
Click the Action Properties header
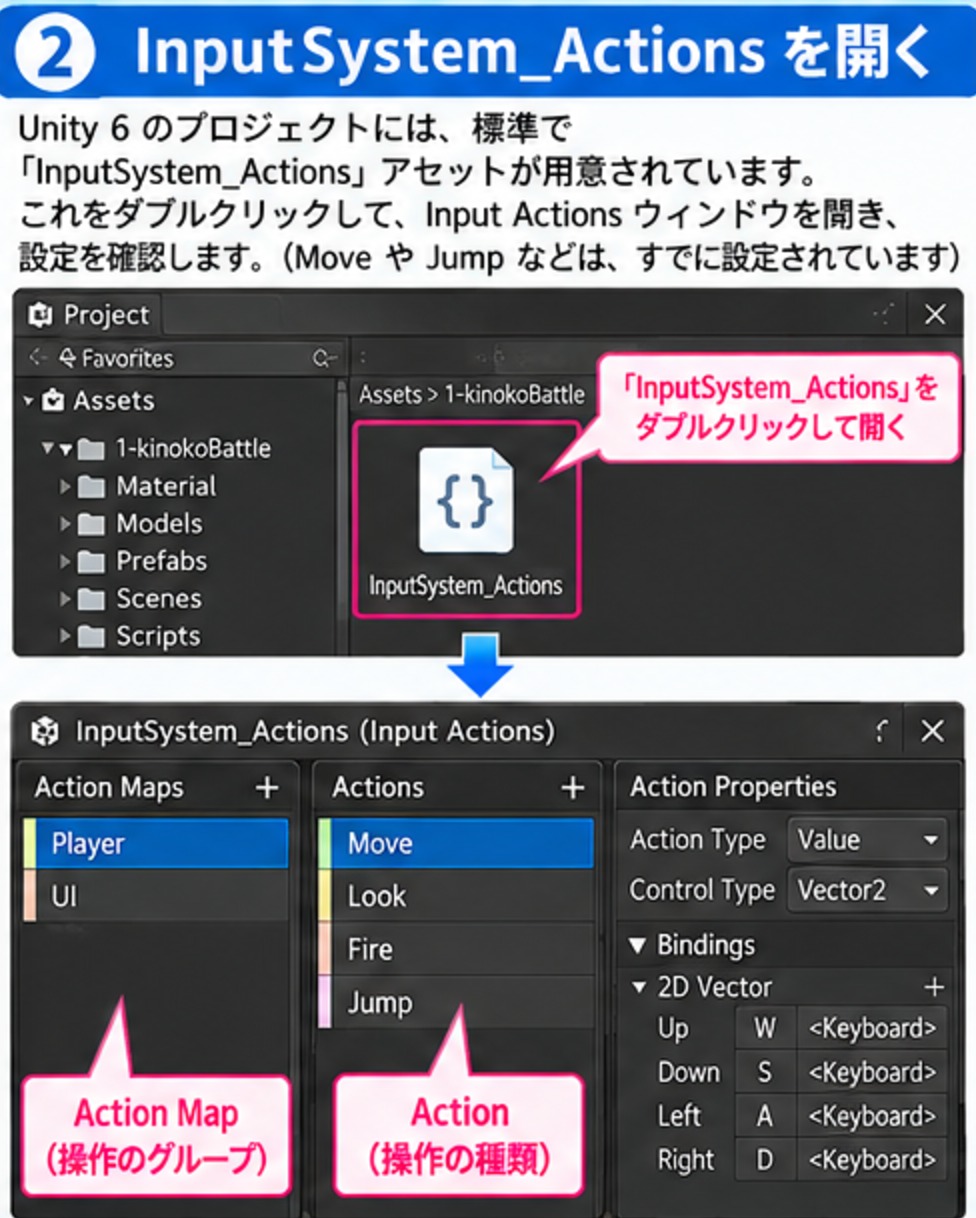click(733, 787)
